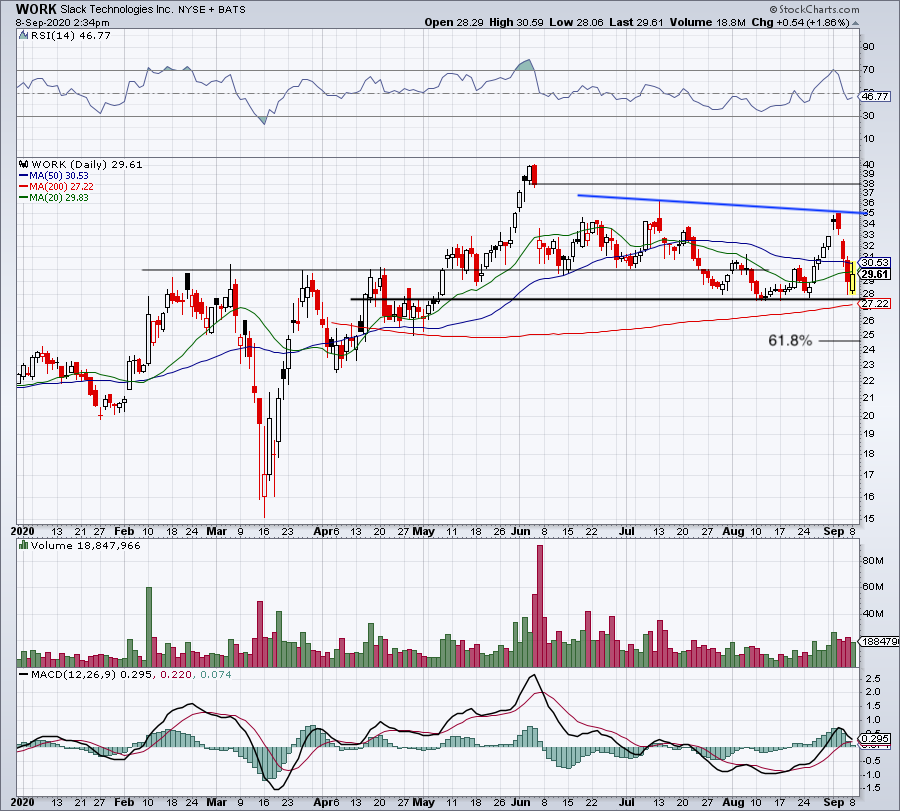Click the blue MA(50) legend line marker
The width and height of the screenshot is (900, 811).
tap(23, 176)
